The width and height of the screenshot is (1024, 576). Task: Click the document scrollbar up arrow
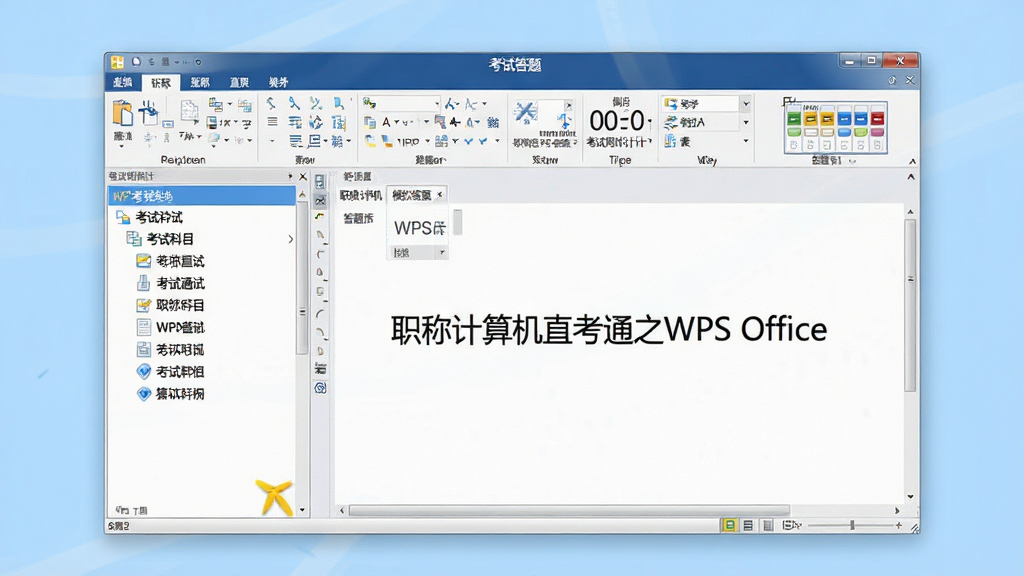(910, 212)
